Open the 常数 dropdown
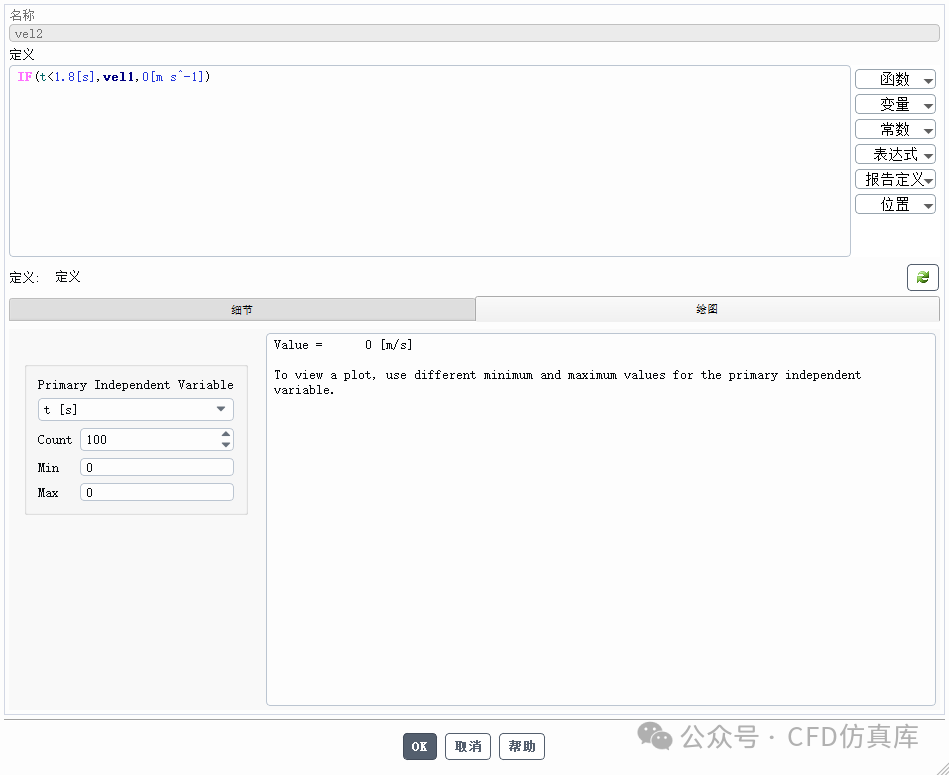 [x=895, y=129]
